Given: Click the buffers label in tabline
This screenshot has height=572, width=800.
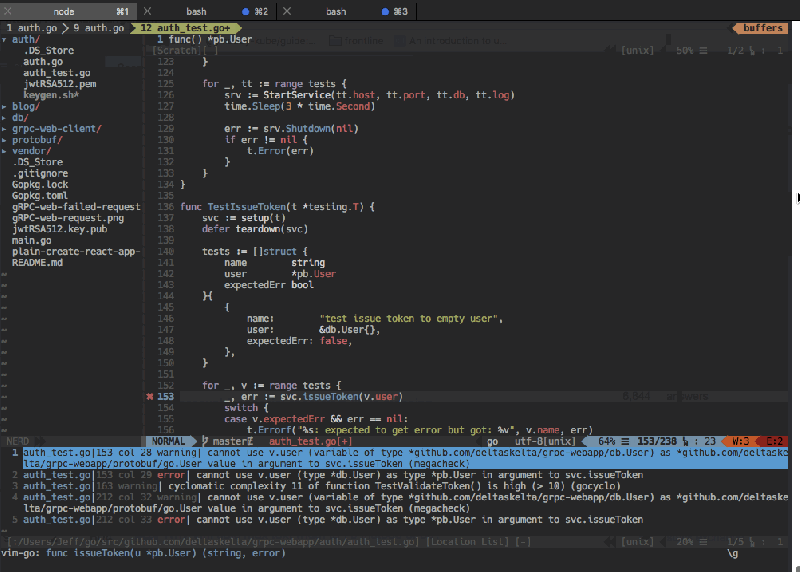Looking at the screenshot, I should (x=762, y=28).
